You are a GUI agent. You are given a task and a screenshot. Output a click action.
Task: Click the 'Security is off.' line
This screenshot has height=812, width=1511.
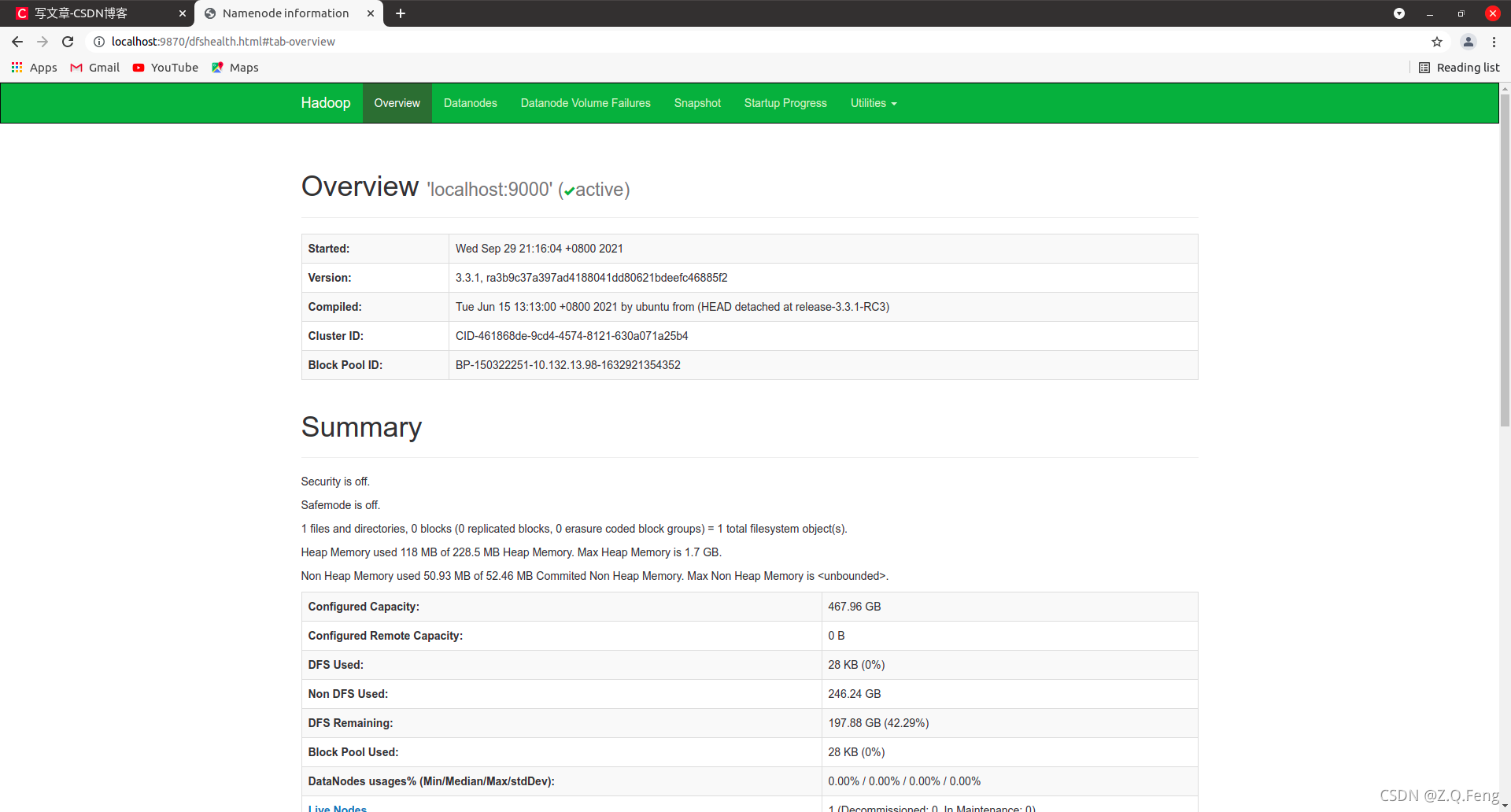pos(335,482)
